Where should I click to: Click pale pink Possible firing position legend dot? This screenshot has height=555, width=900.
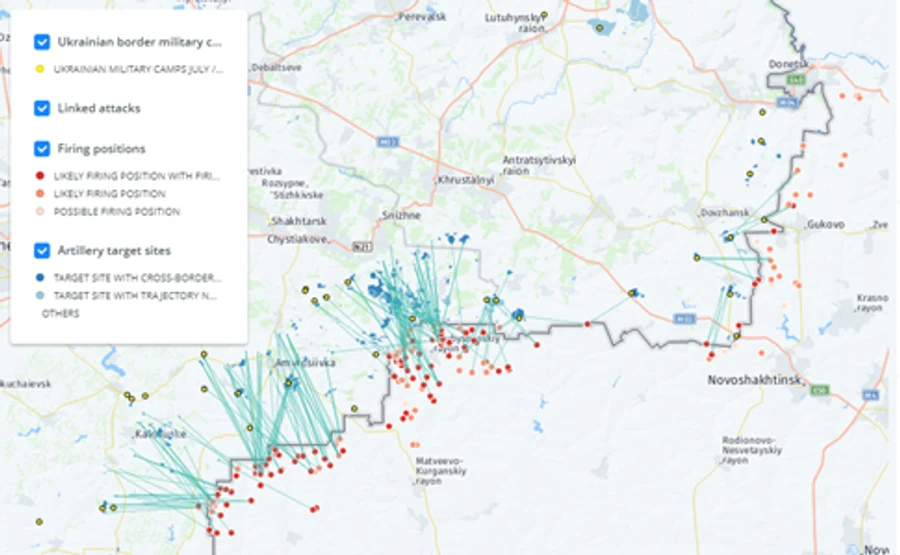coord(40,211)
